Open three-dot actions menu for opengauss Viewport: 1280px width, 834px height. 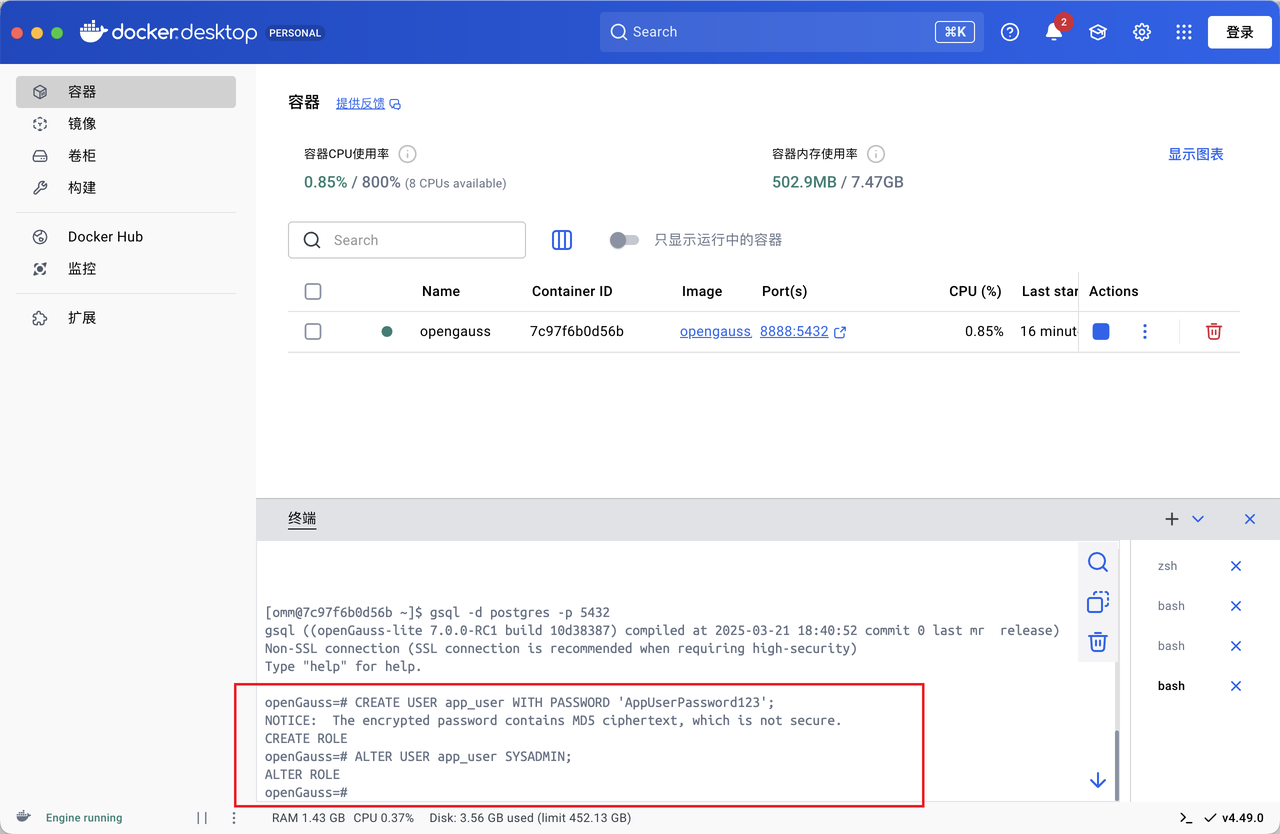tap(1144, 331)
